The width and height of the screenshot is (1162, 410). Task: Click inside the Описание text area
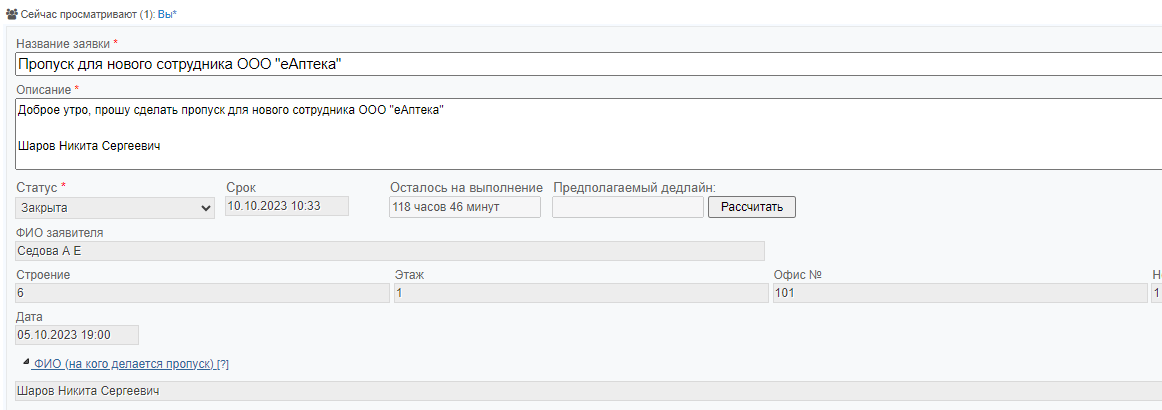[x=588, y=134]
